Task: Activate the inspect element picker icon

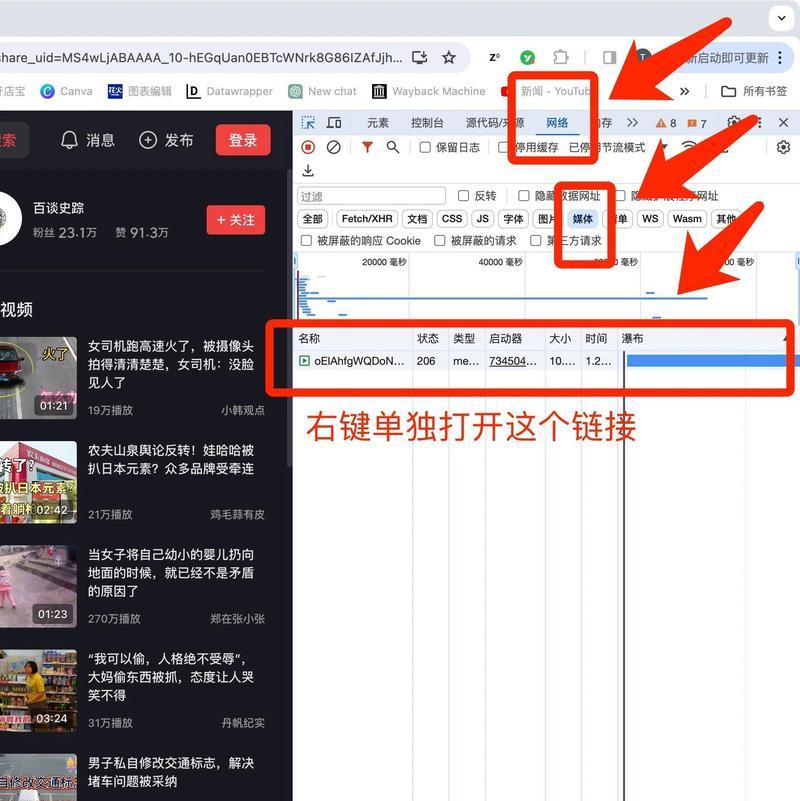Action: [308, 123]
